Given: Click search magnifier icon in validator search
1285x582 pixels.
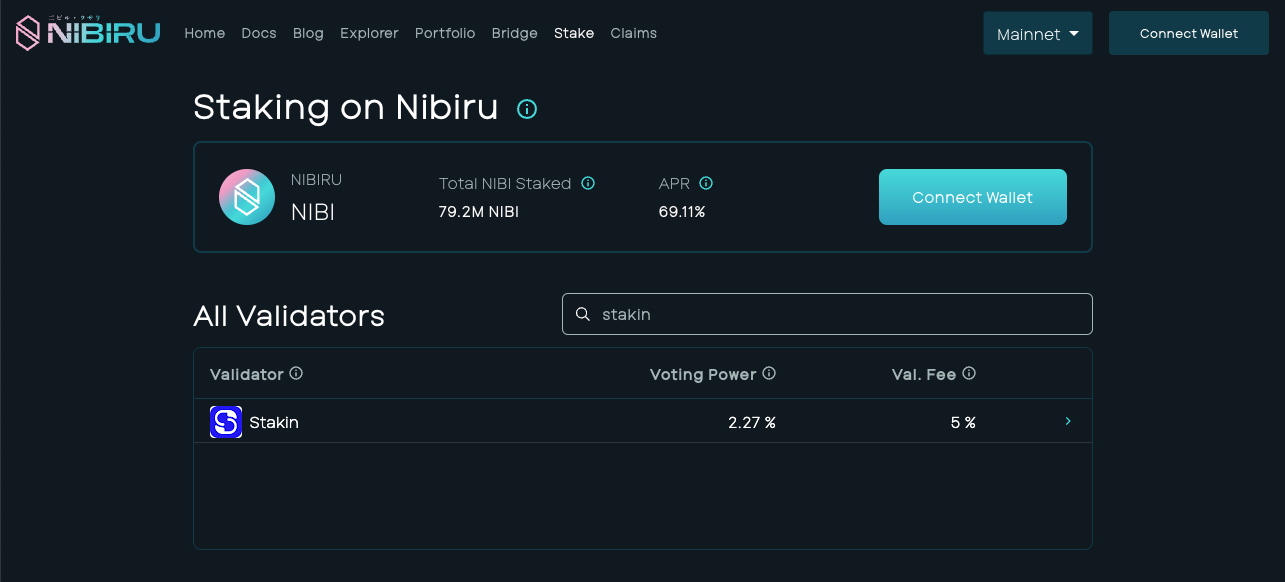Looking at the screenshot, I should coord(583,314).
